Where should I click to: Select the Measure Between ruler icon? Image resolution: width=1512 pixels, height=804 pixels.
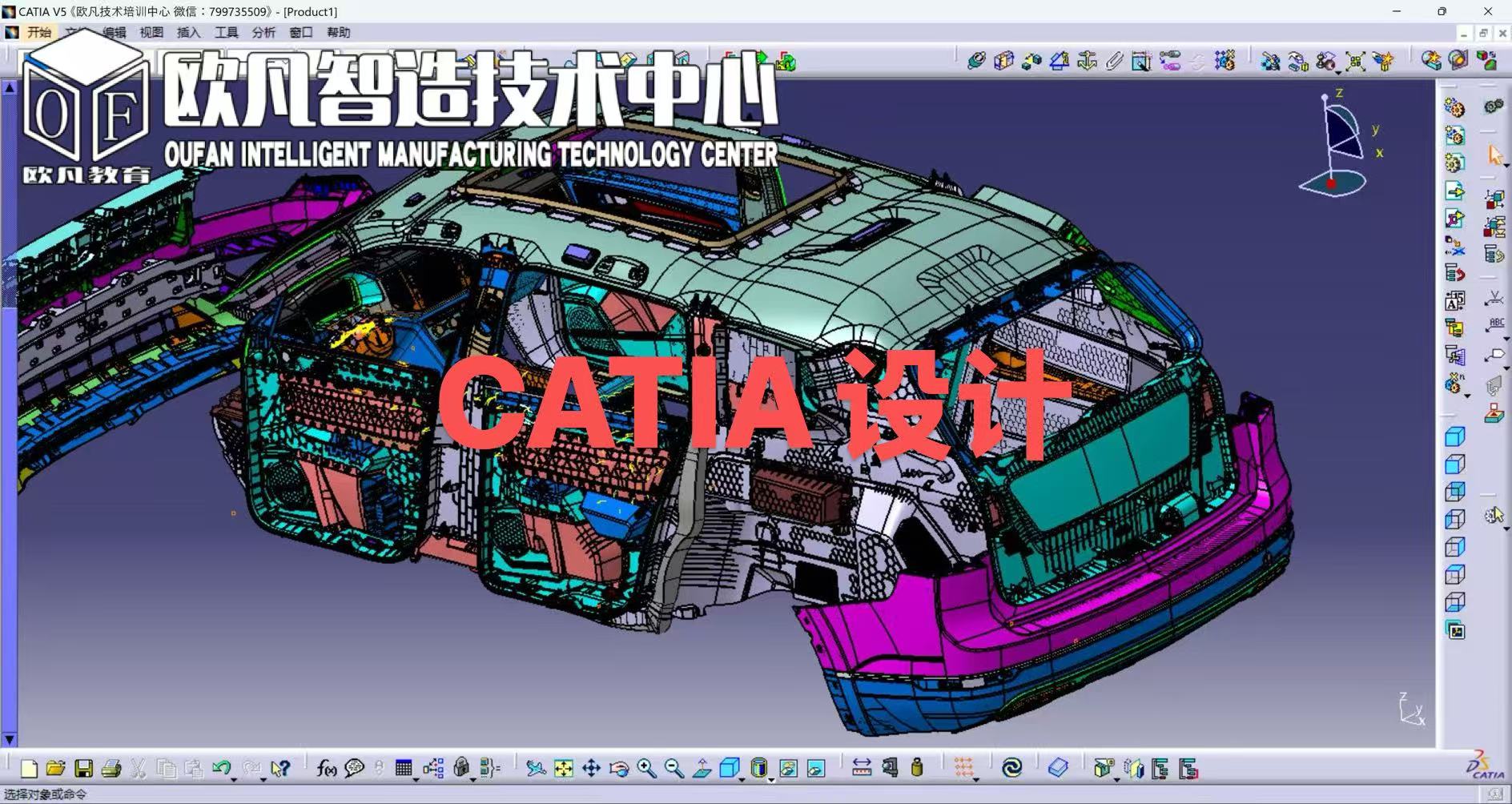(x=862, y=769)
